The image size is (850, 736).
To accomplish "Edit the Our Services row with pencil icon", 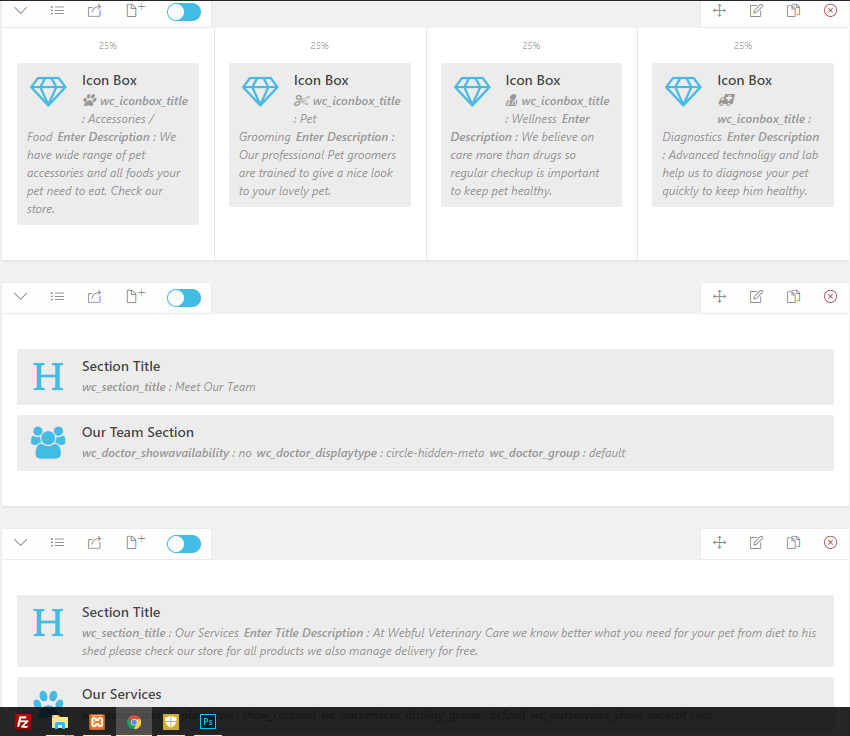I will click(756, 543).
